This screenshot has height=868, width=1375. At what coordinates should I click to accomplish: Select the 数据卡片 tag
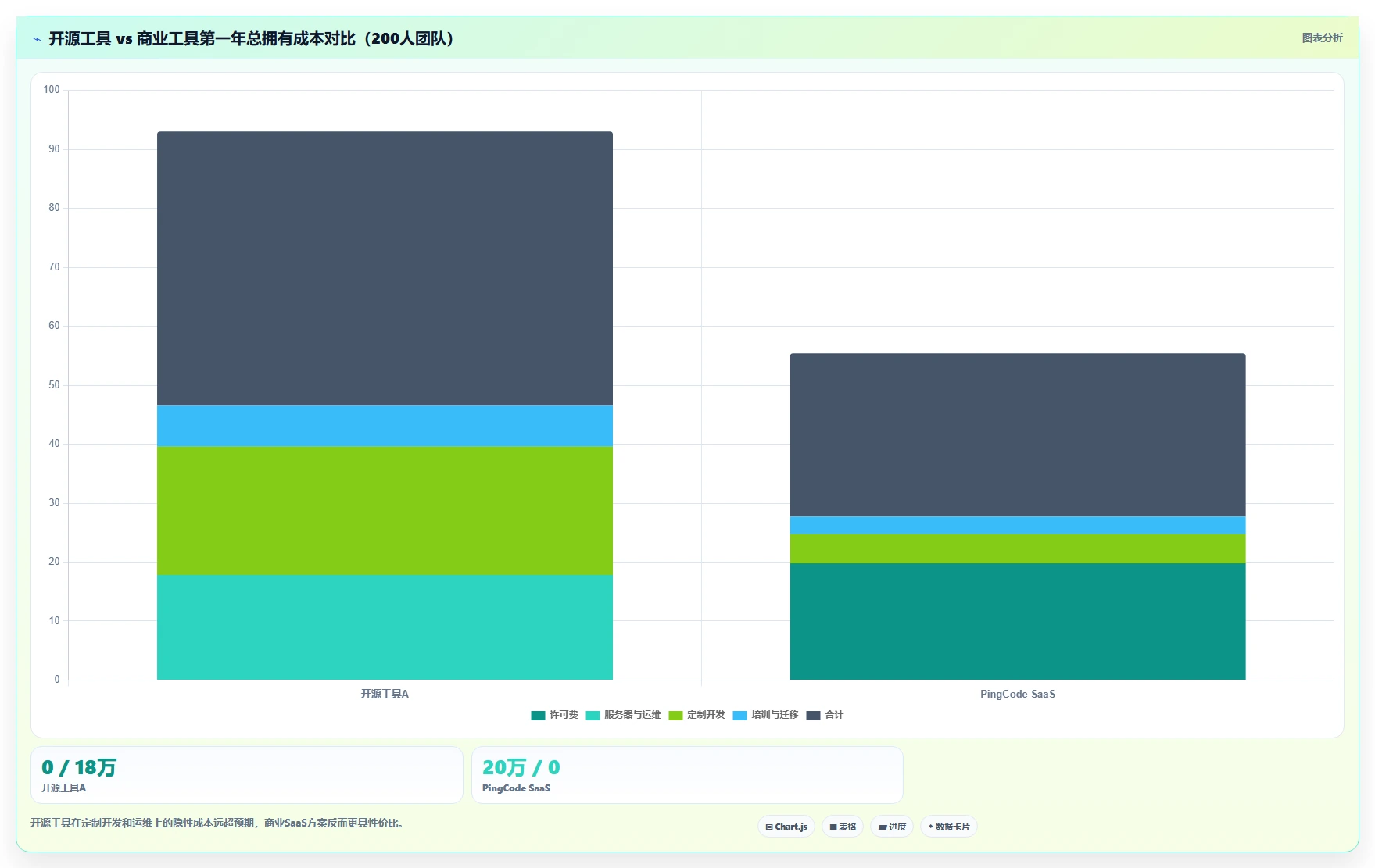point(949,827)
